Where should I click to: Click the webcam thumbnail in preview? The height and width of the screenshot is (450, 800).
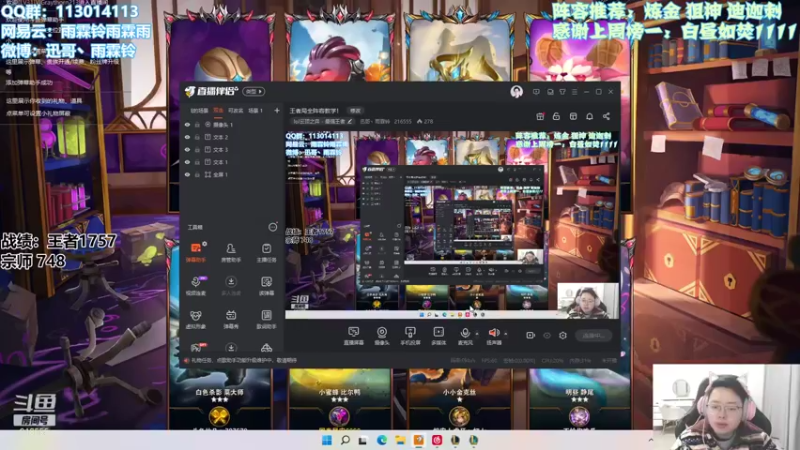tap(588, 301)
